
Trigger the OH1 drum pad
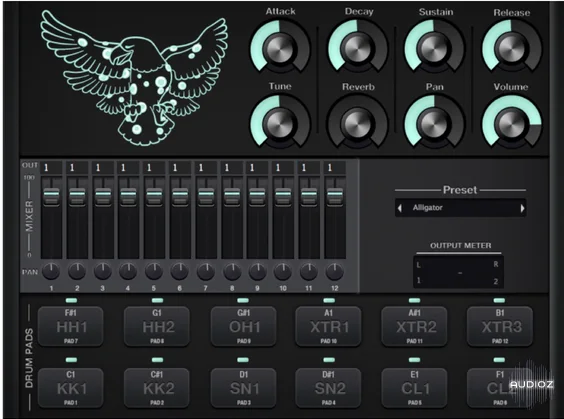[x=244, y=327]
